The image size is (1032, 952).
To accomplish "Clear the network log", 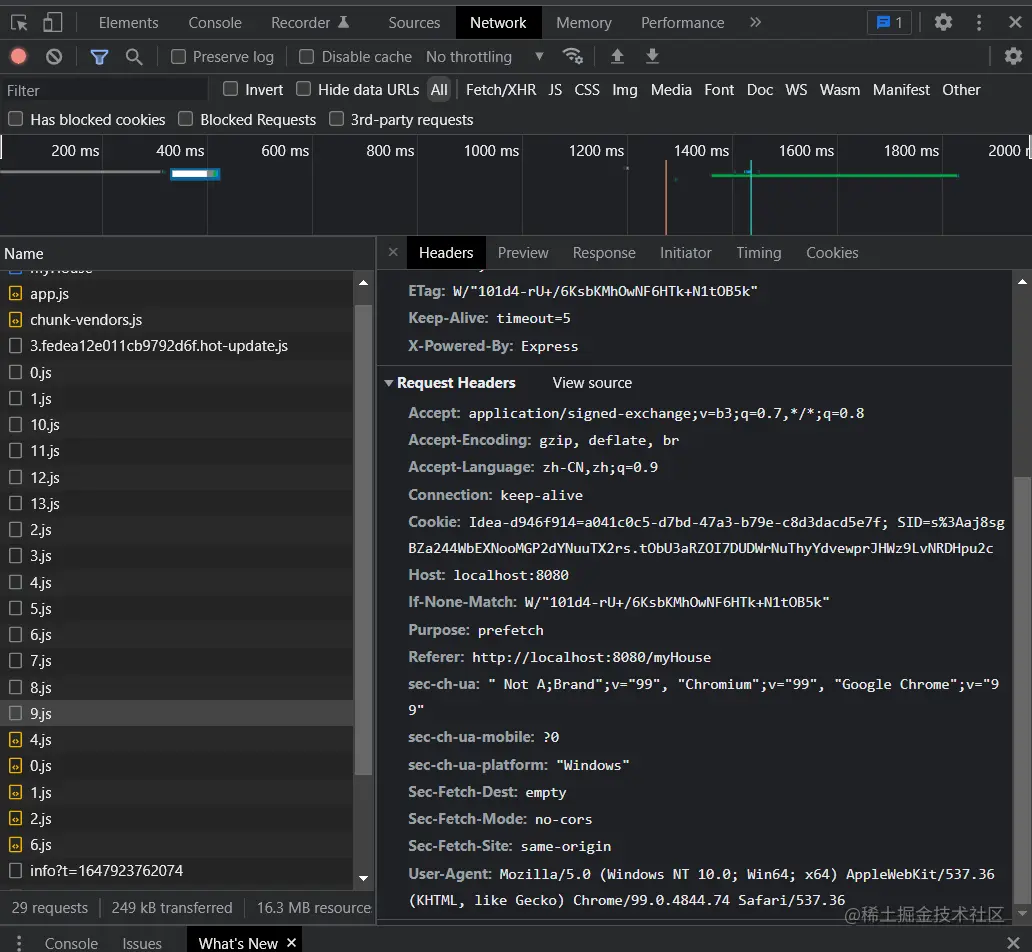I will [54, 57].
